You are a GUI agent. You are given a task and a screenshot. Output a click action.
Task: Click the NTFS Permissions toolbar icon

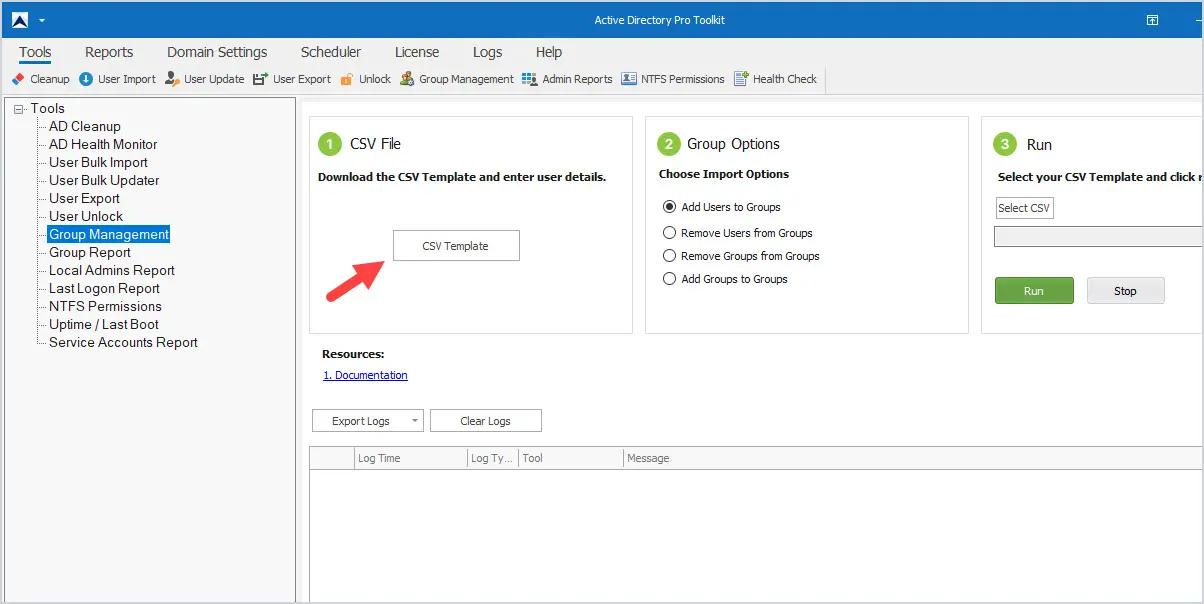tap(629, 79)
